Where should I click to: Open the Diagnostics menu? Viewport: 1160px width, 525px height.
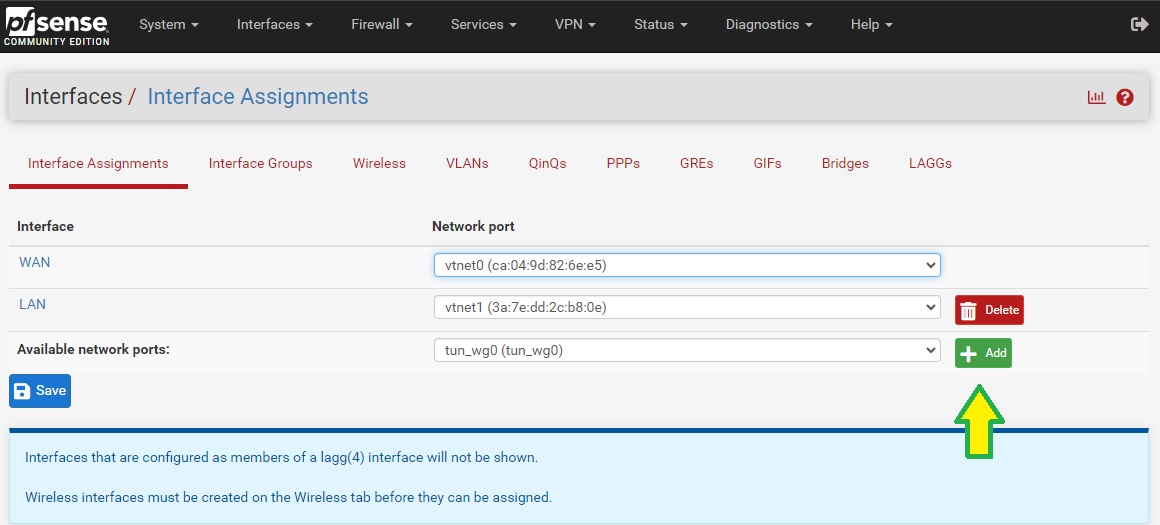[768, 24]
